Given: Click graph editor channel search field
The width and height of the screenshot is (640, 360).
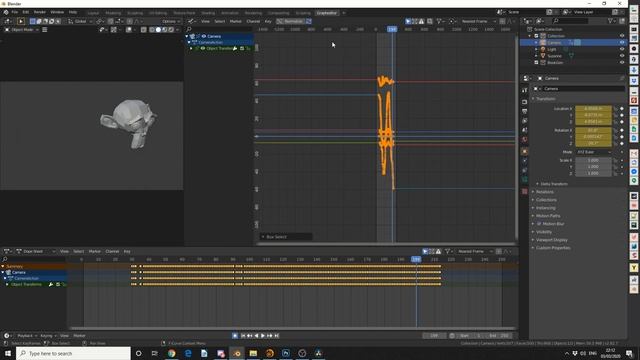Looking at the screenshot, I should click(220, 29).
